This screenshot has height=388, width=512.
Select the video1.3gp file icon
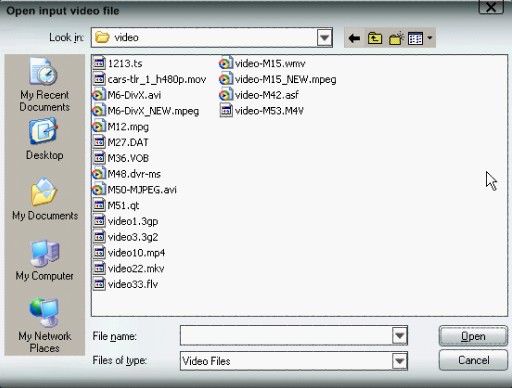(99, 221)
